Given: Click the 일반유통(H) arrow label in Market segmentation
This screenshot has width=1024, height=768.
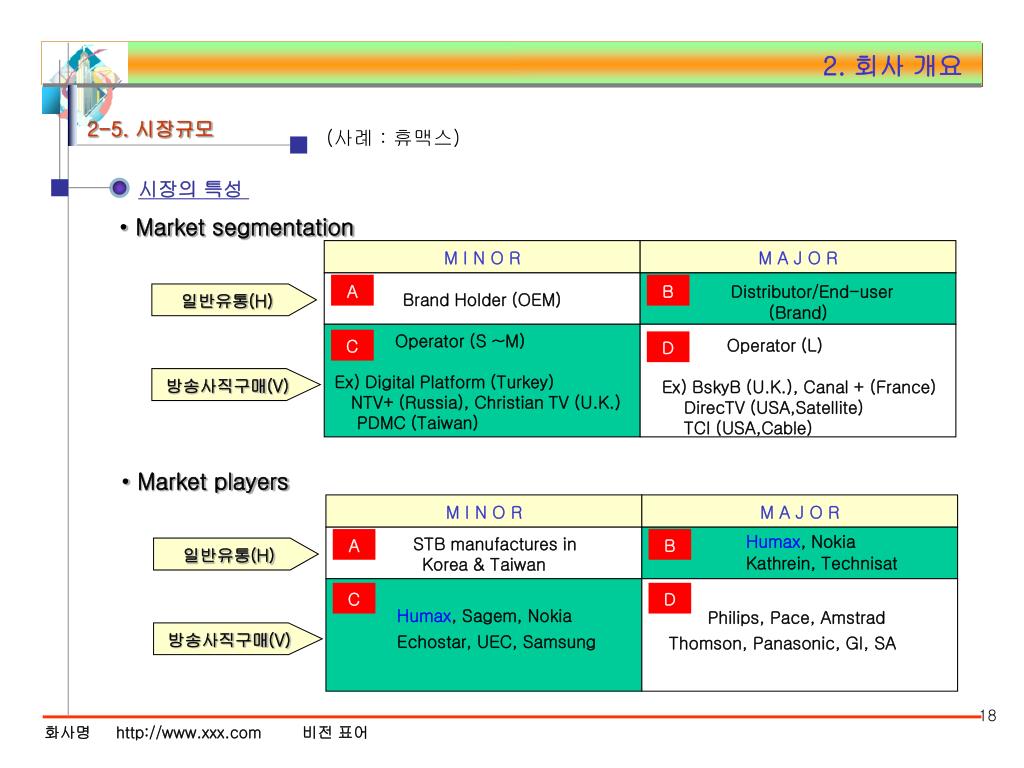Looking at the screenshot, I should coord(234,300).
